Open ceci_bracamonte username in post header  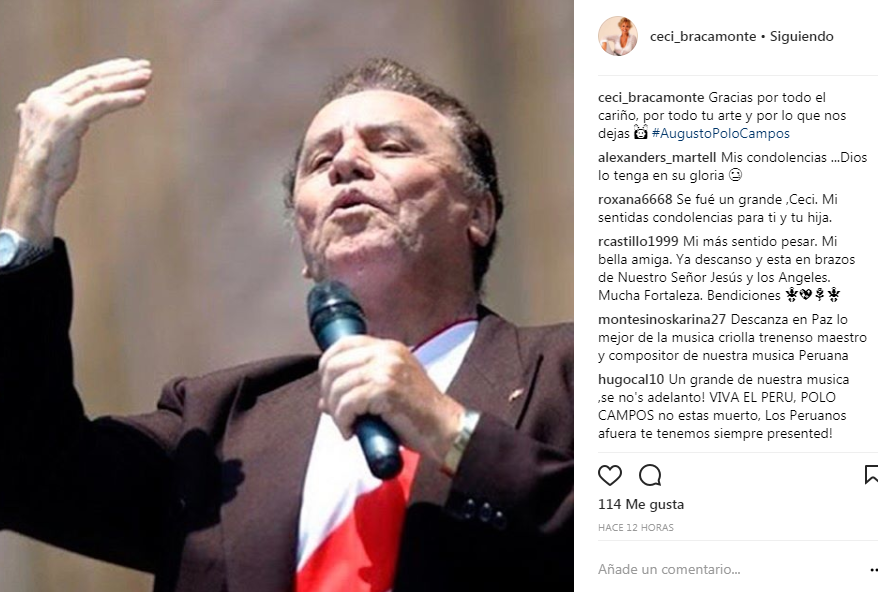(x=703, y=36)
